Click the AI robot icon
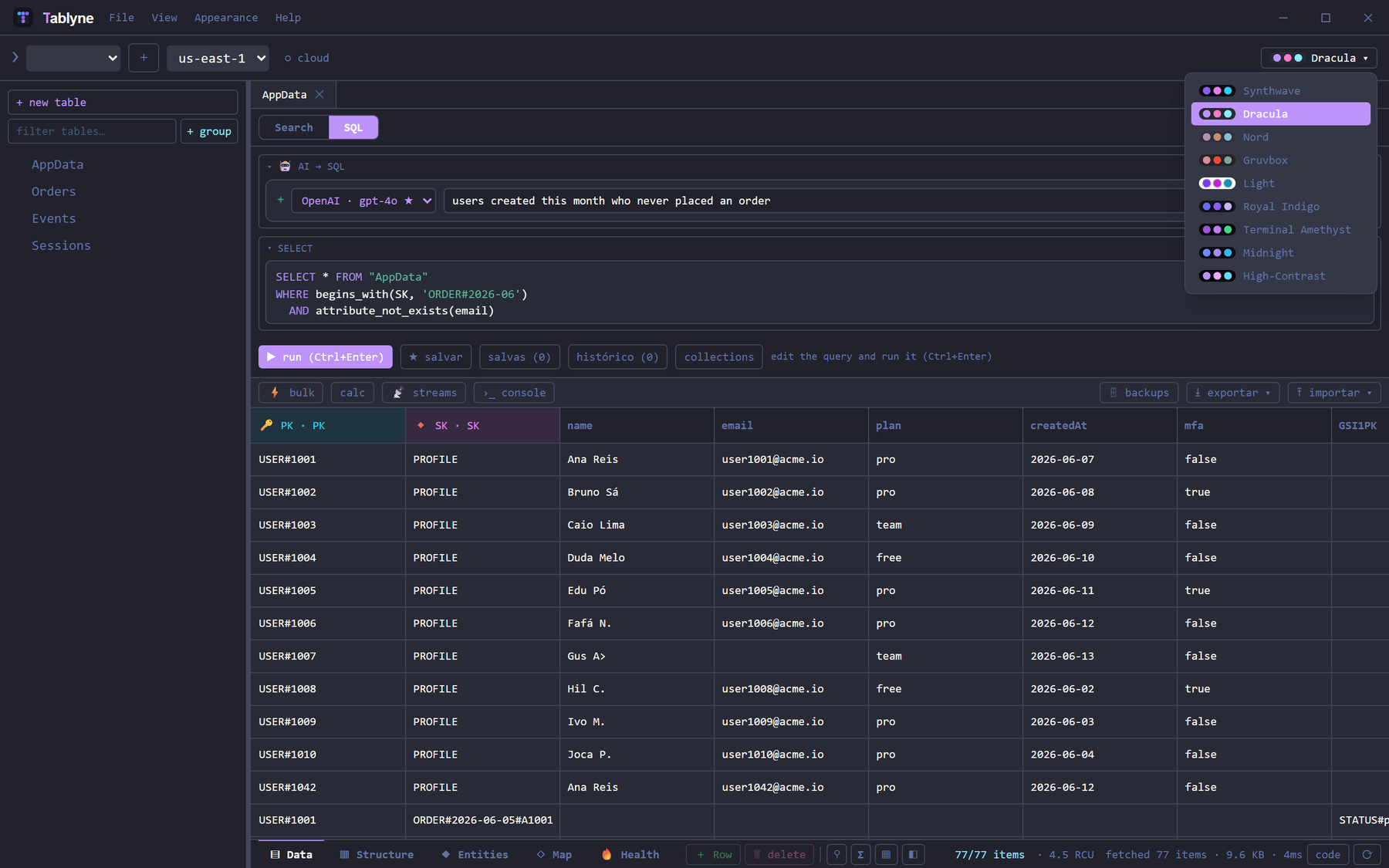 (x=286, y=166)
